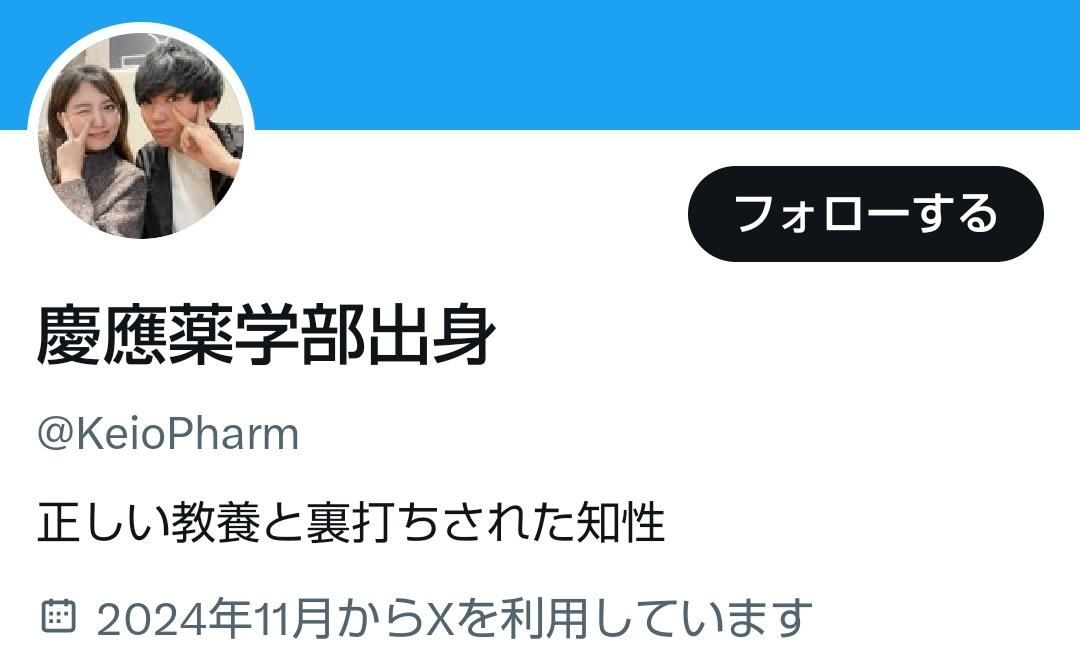Select the @KeioPharm handle
This screenshot has width=1080, height=651.
(168, 434)
